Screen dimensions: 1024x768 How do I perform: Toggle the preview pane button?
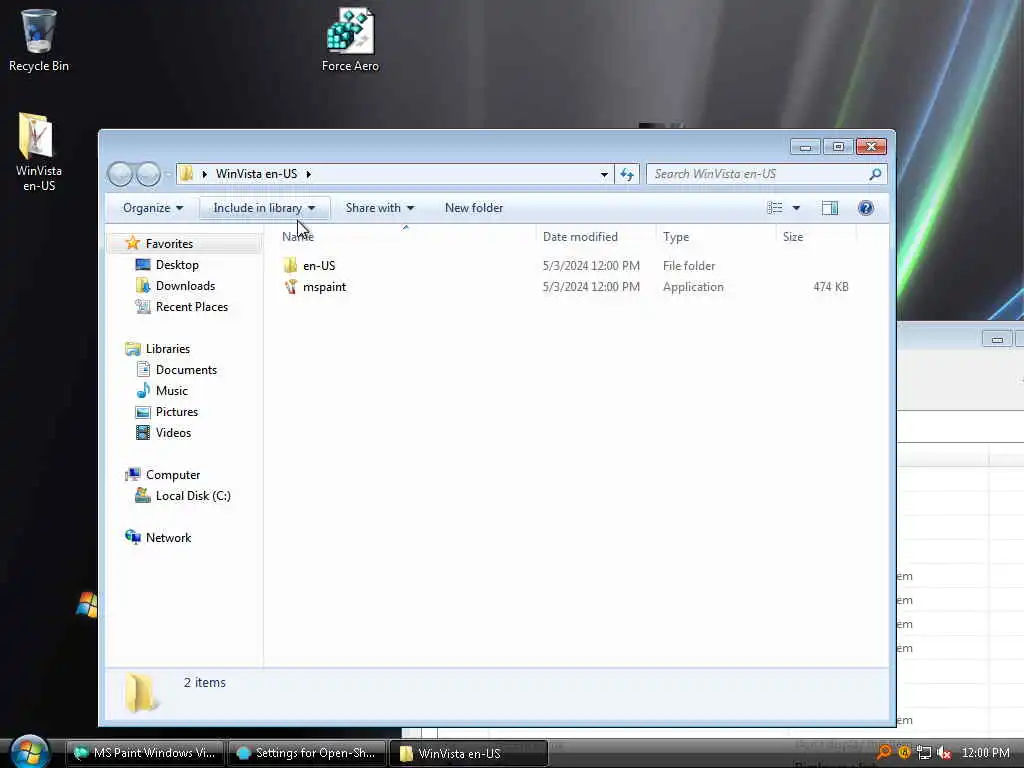pos(829,208)
